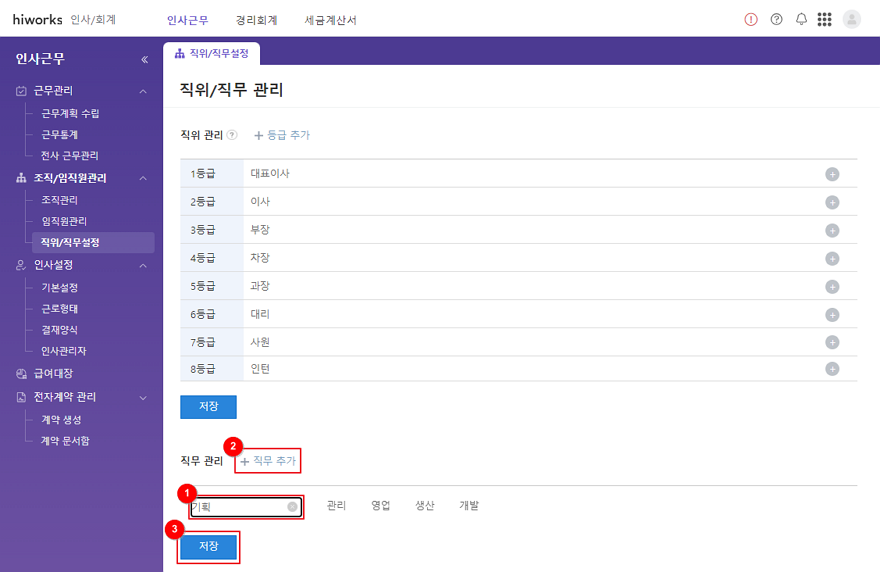Screen dimensions: 880x572
Task: Open 임직원관리 in sidebar
Action: click(64, 221)
